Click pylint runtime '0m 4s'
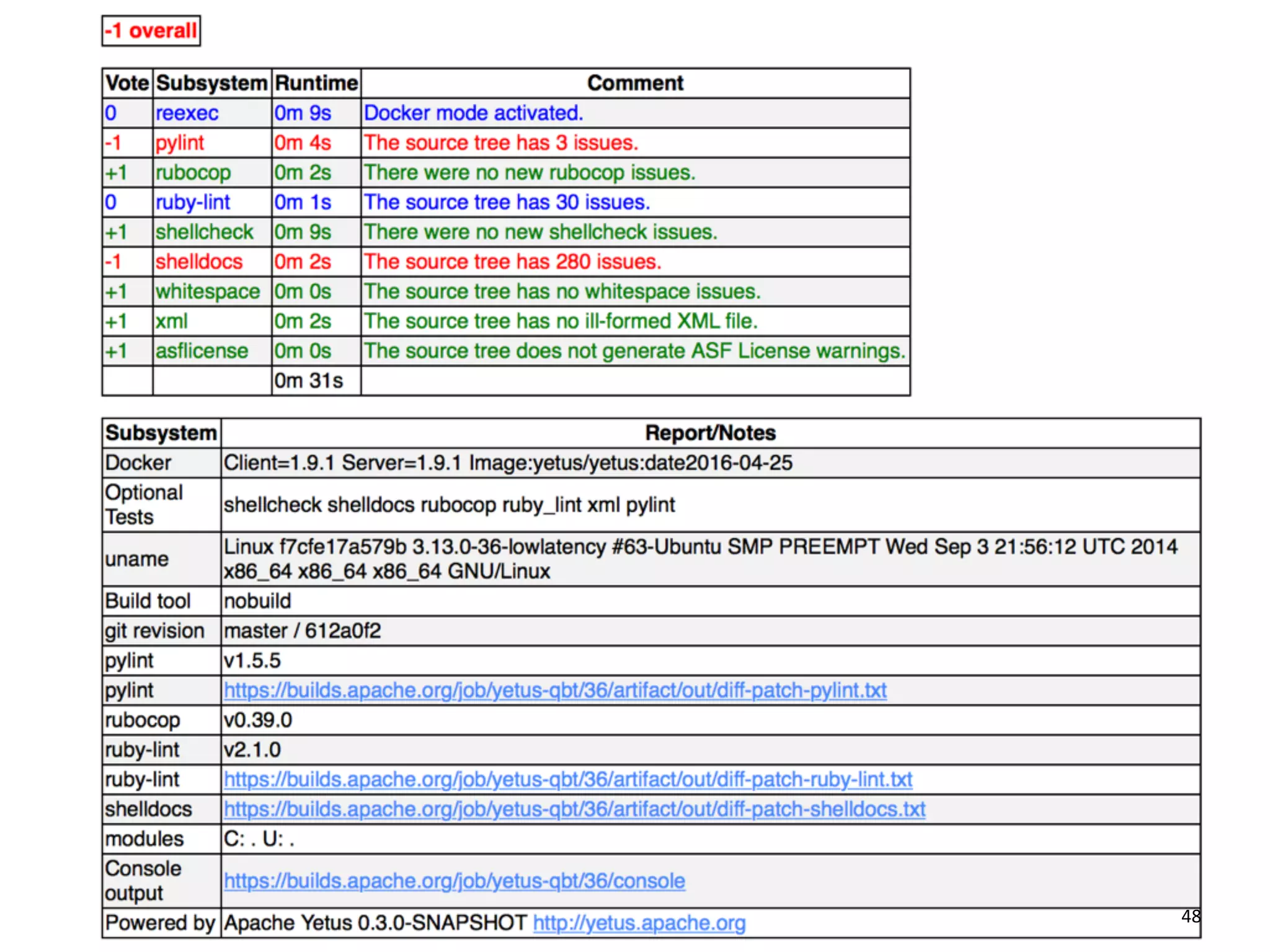1270x952 pixels. [303, 143]
